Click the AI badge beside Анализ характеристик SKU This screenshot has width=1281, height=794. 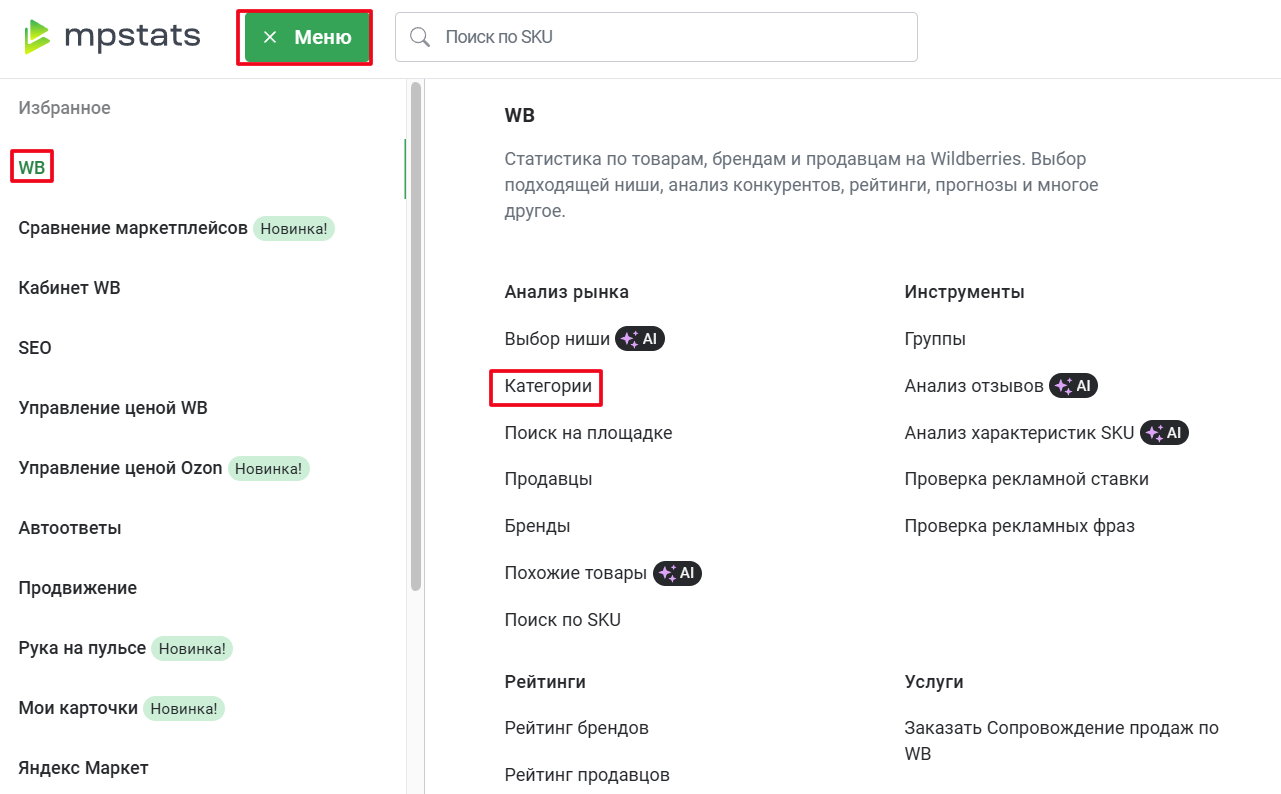(x=1164, y=432)
